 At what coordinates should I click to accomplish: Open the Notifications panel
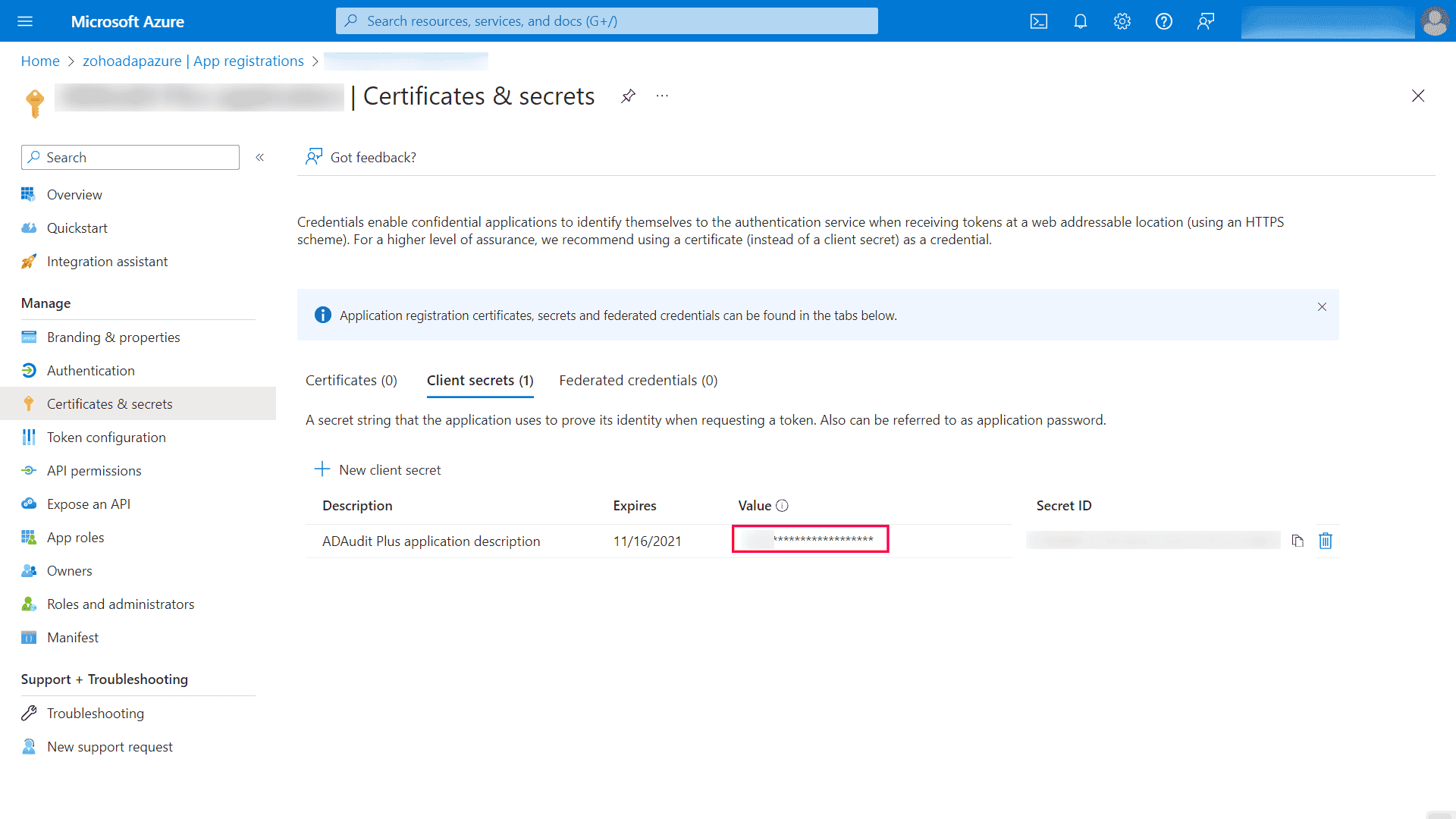pyautogui.click(x=1080, y=21)
